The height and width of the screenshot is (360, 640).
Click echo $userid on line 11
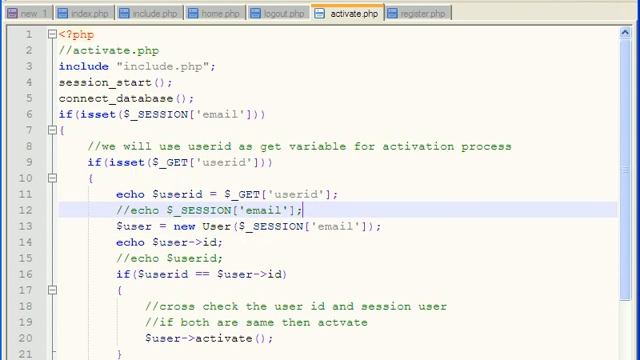159,194
